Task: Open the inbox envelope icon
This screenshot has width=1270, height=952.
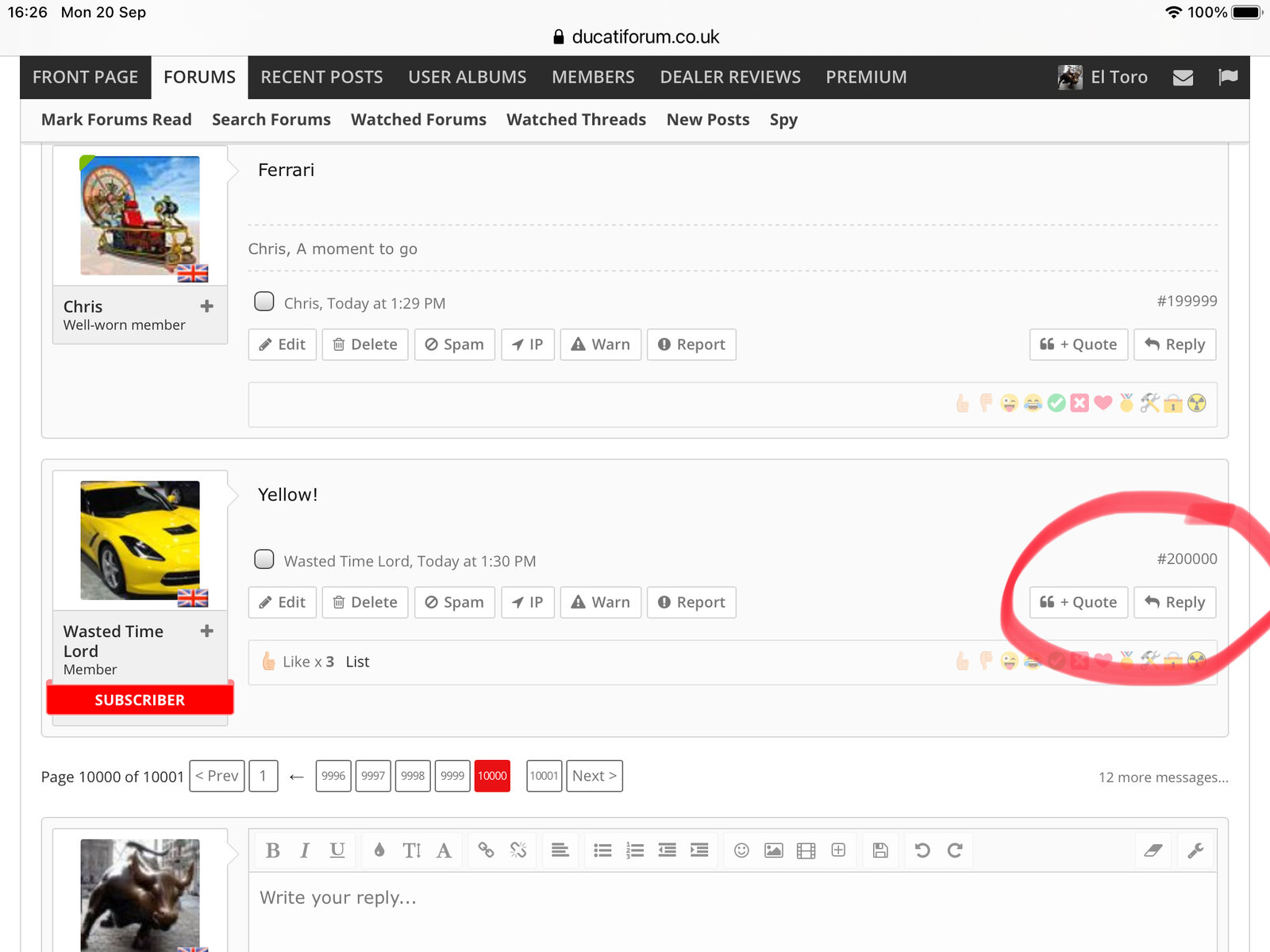Action: pos(1183,77)
